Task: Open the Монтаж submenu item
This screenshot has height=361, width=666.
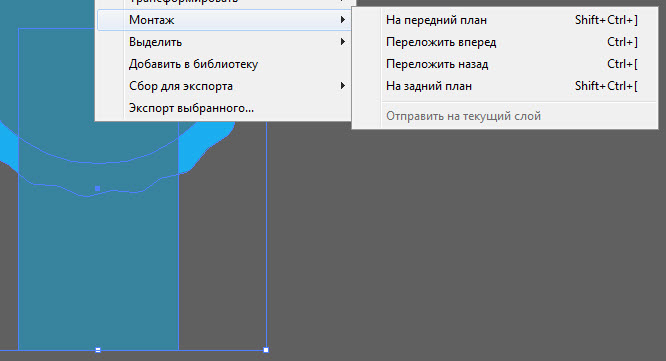Action: 224,20
